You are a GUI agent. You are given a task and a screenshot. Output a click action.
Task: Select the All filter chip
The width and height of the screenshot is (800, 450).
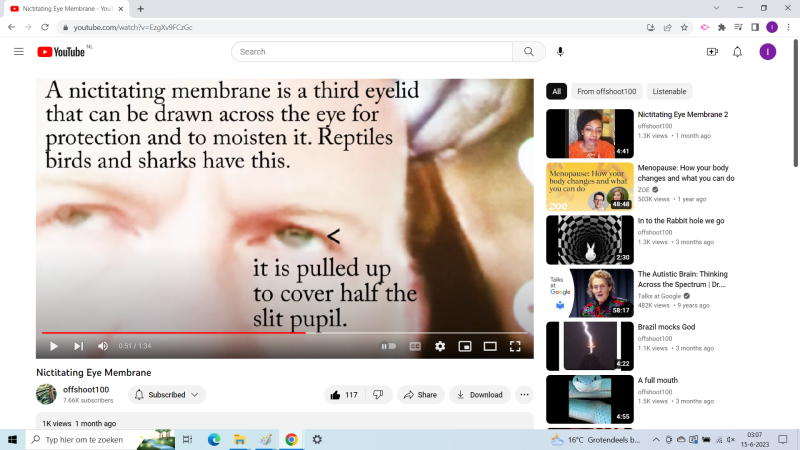[556, 91]
